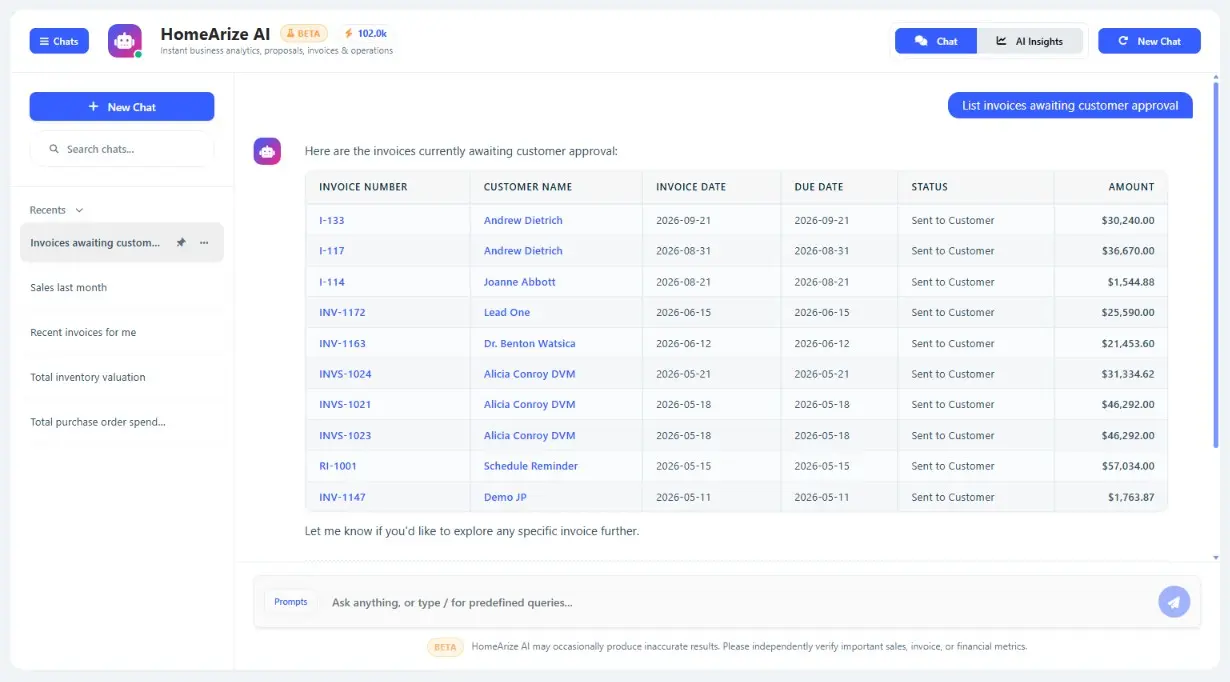Switch to the Chat tab
The image size is (1230, 682).
coord(936,41)
